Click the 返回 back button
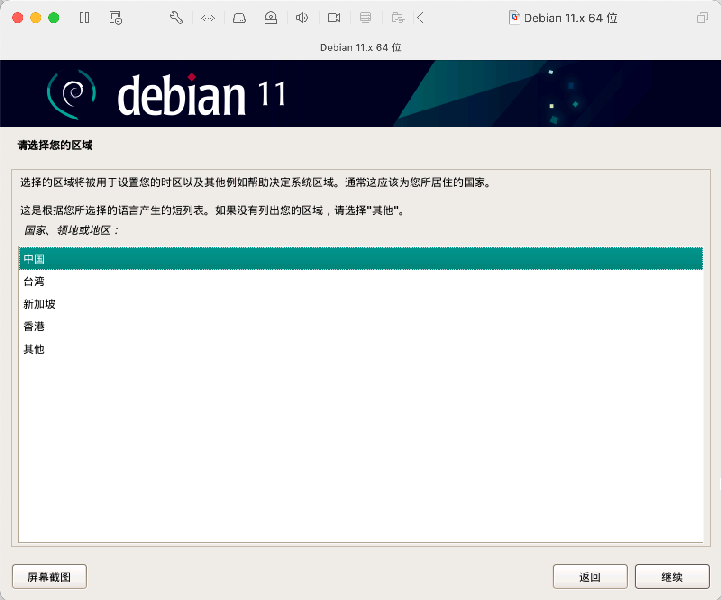This screenshot has width=721, height=600. click(590, 577)
